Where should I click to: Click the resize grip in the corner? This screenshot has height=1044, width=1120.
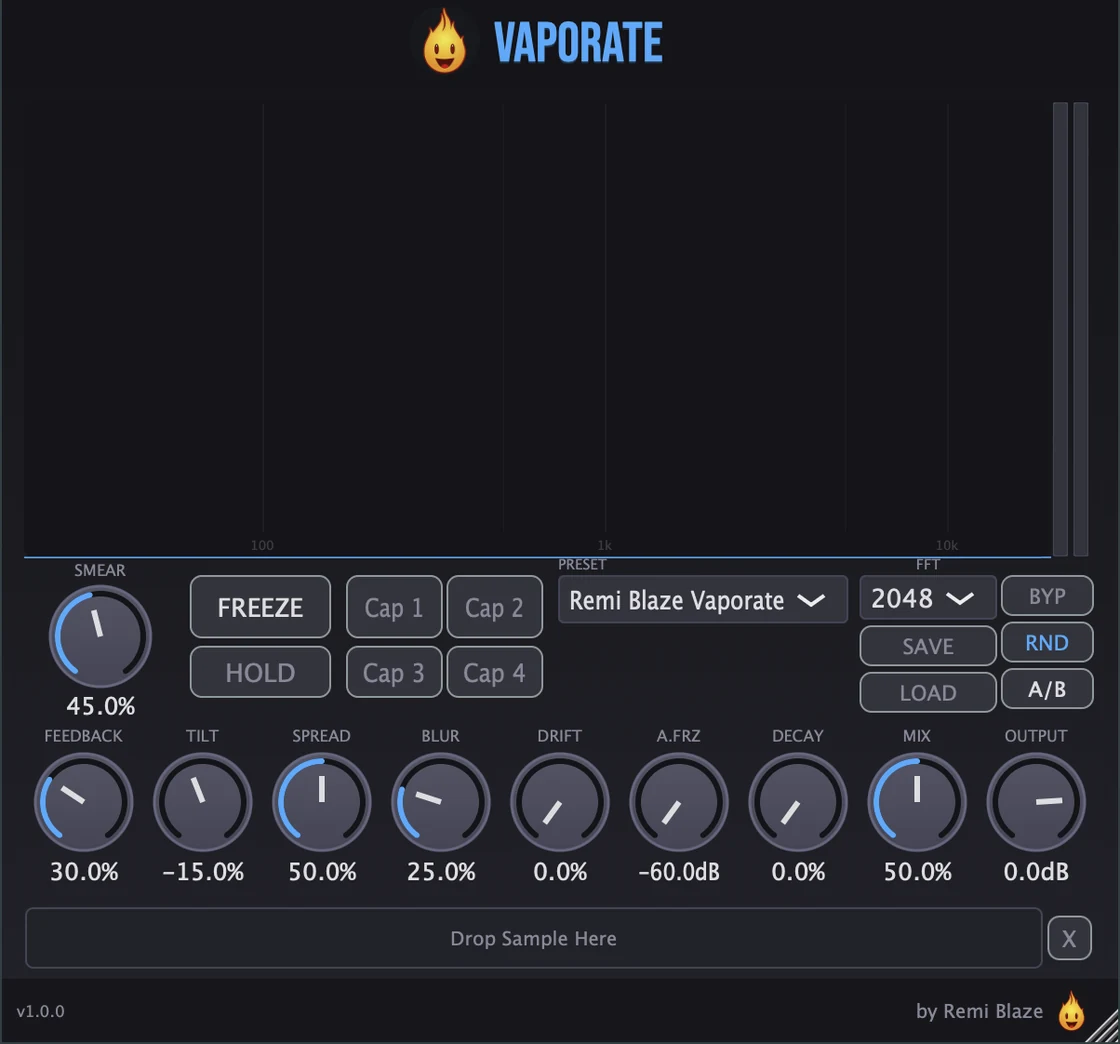click(x=1104, y=1027)
